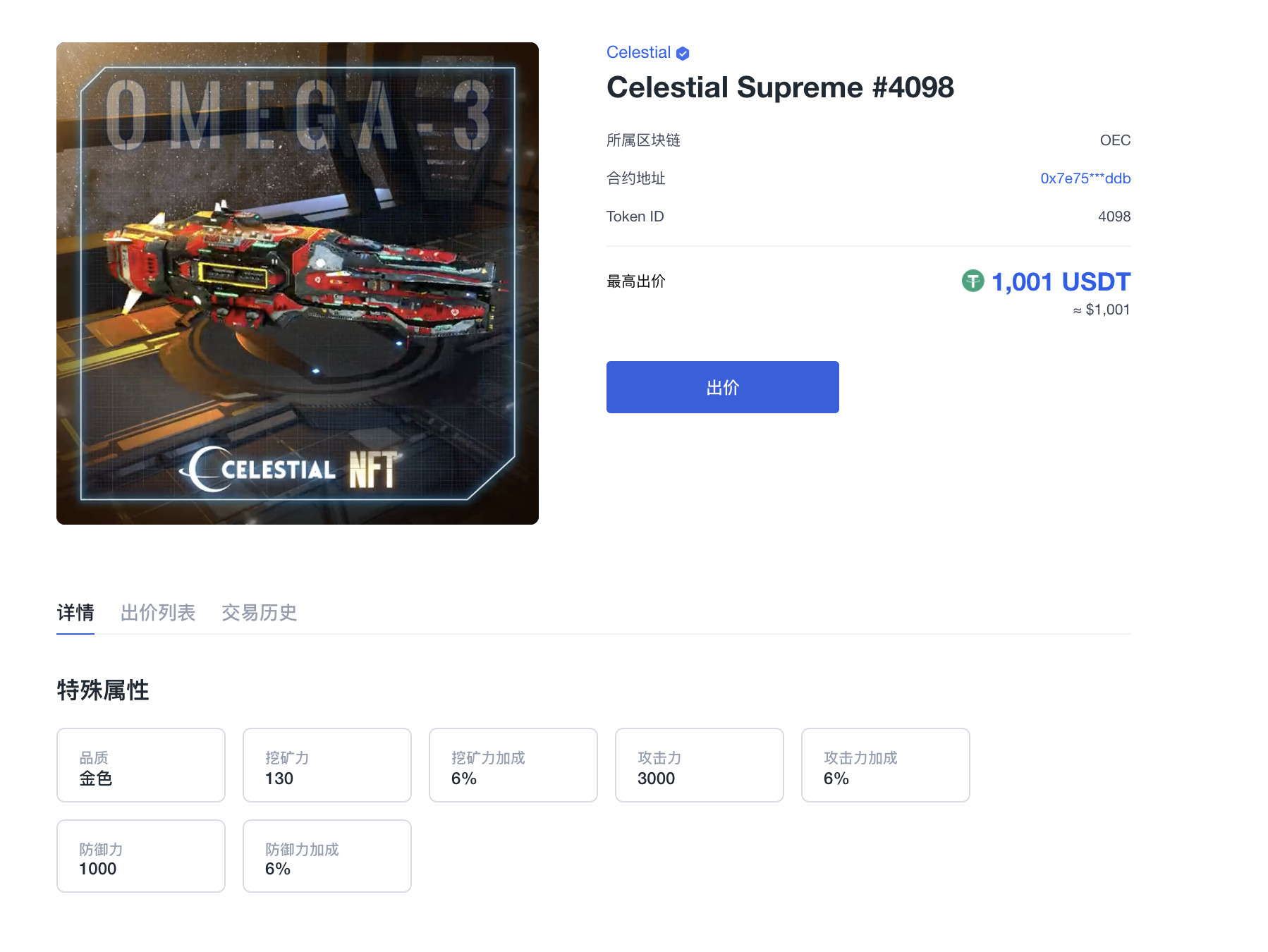1268x952 pixels.
Task: Switch to the 交易历史 tab
Action: click(x=260, y=612)
